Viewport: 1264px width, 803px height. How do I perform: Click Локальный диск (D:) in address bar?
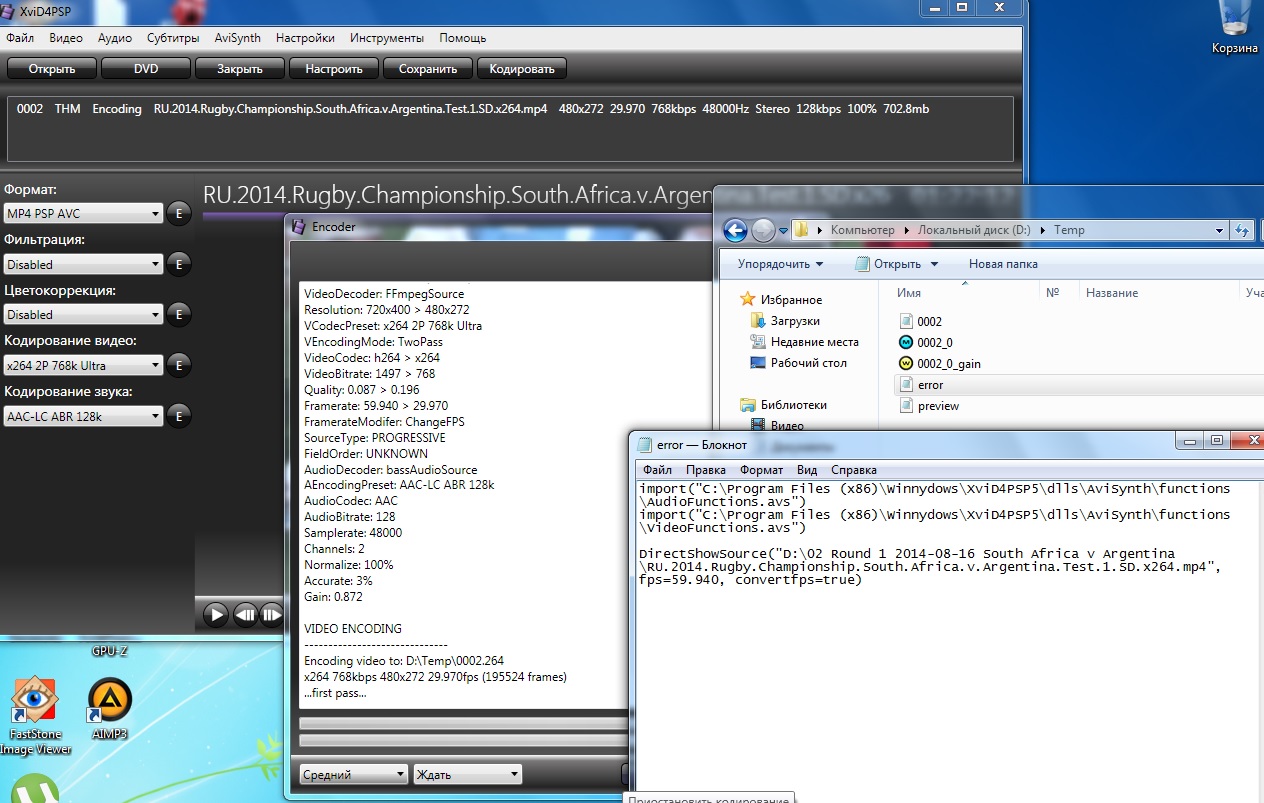coord(974,230)
